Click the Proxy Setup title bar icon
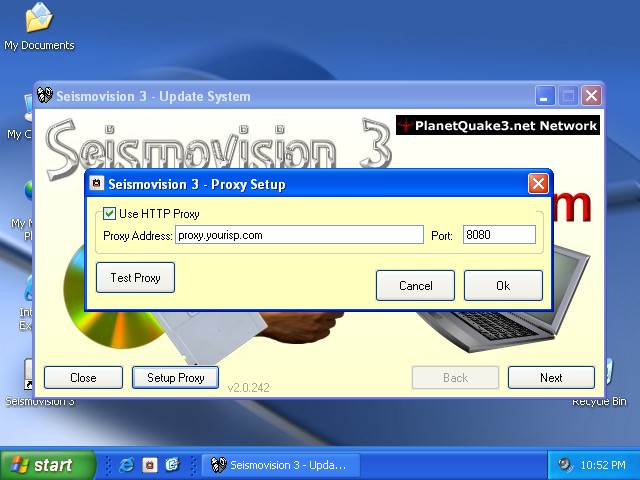 pos(97,184)
